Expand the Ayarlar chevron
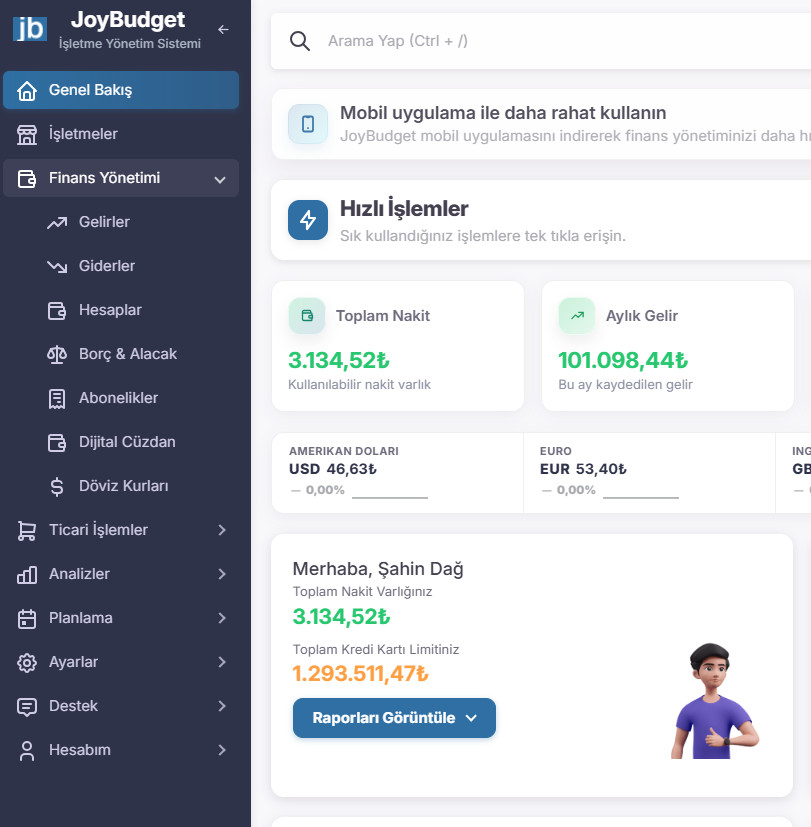Image resolution: width=811 pixels, height=827 pixels. tap(222, 662)
